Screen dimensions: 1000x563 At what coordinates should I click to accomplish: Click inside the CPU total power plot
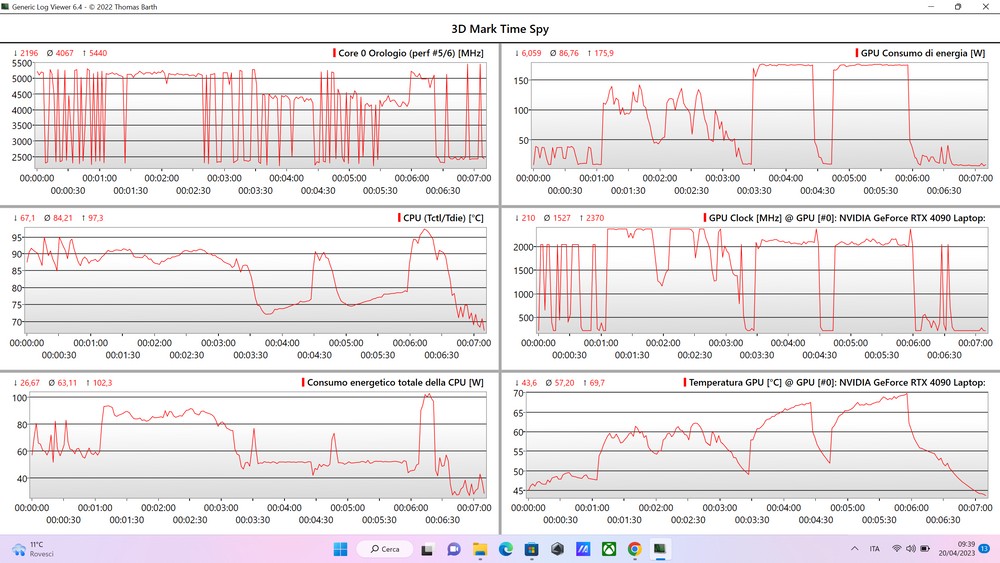tap(258, 445)
